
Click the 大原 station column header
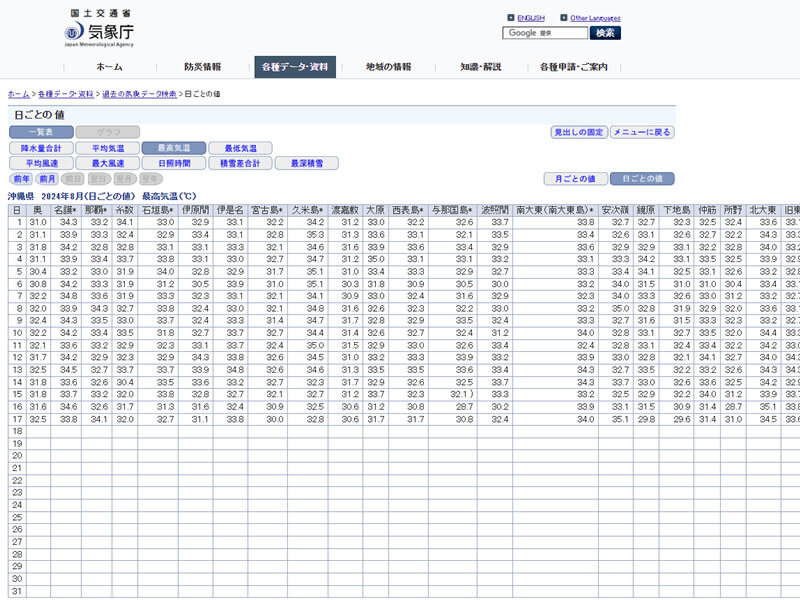376,210
